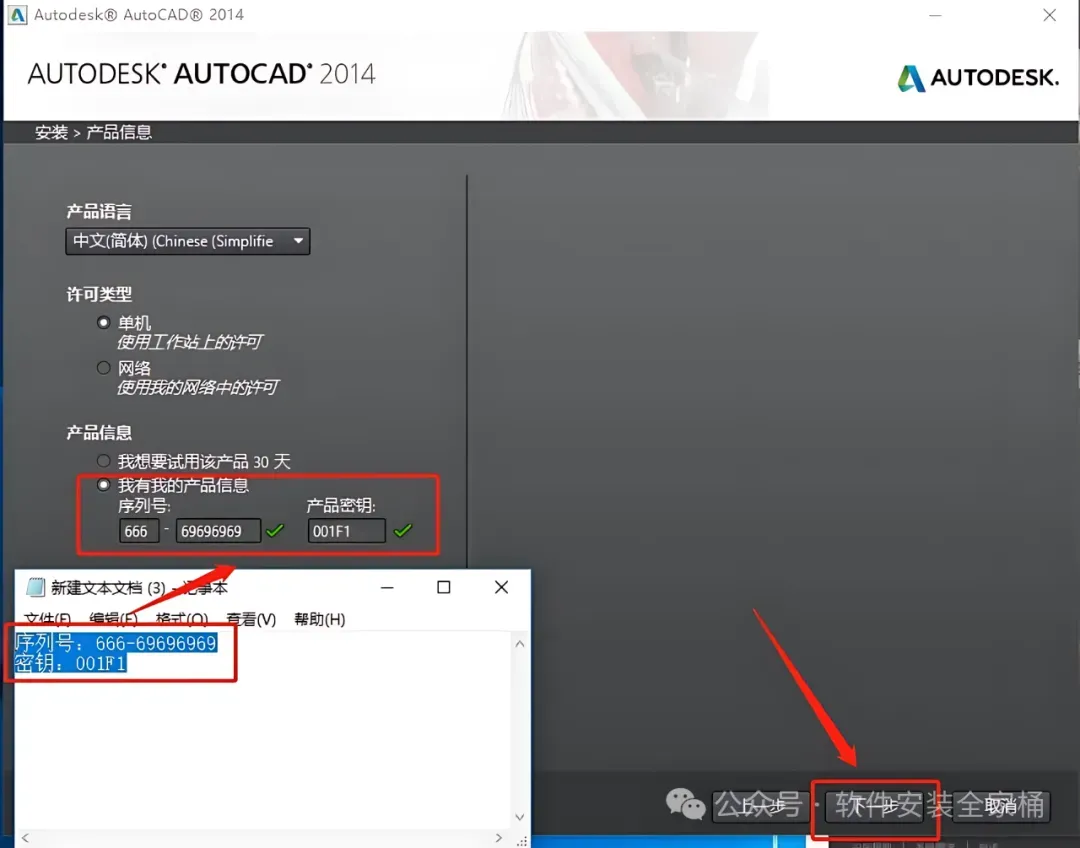Open the Notepad 编辑(E) menu

pos(113,619)
